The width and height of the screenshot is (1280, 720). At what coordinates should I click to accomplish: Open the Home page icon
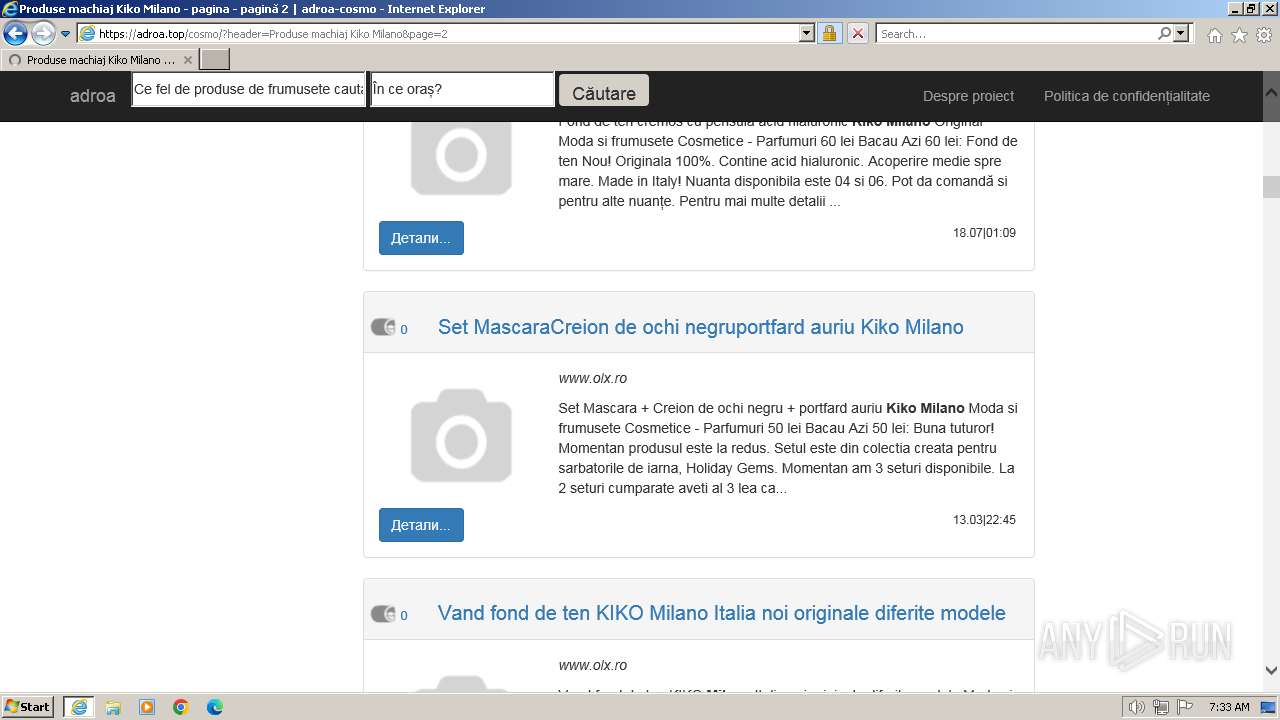point(1214,35)
